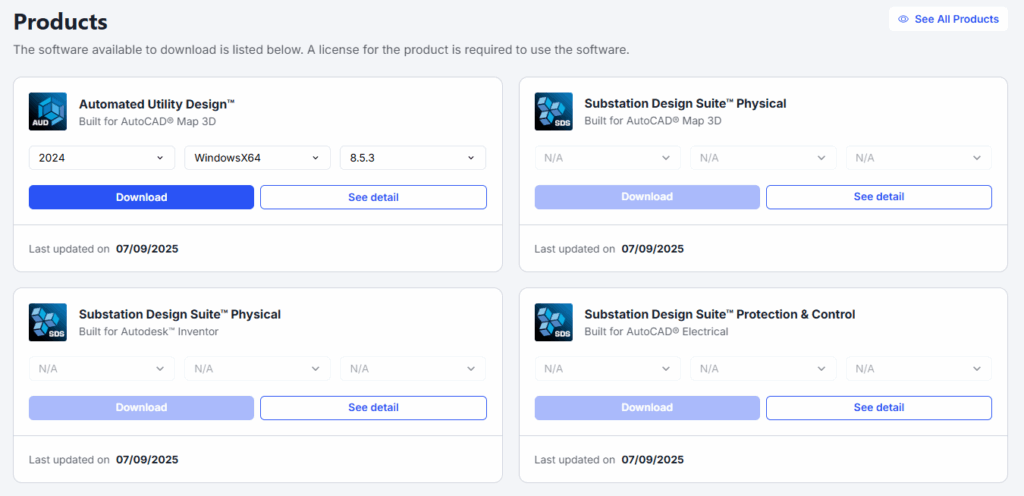Expand first N/A dropdown under Protection & Control
1024x496 pixels.
point(607,369)
